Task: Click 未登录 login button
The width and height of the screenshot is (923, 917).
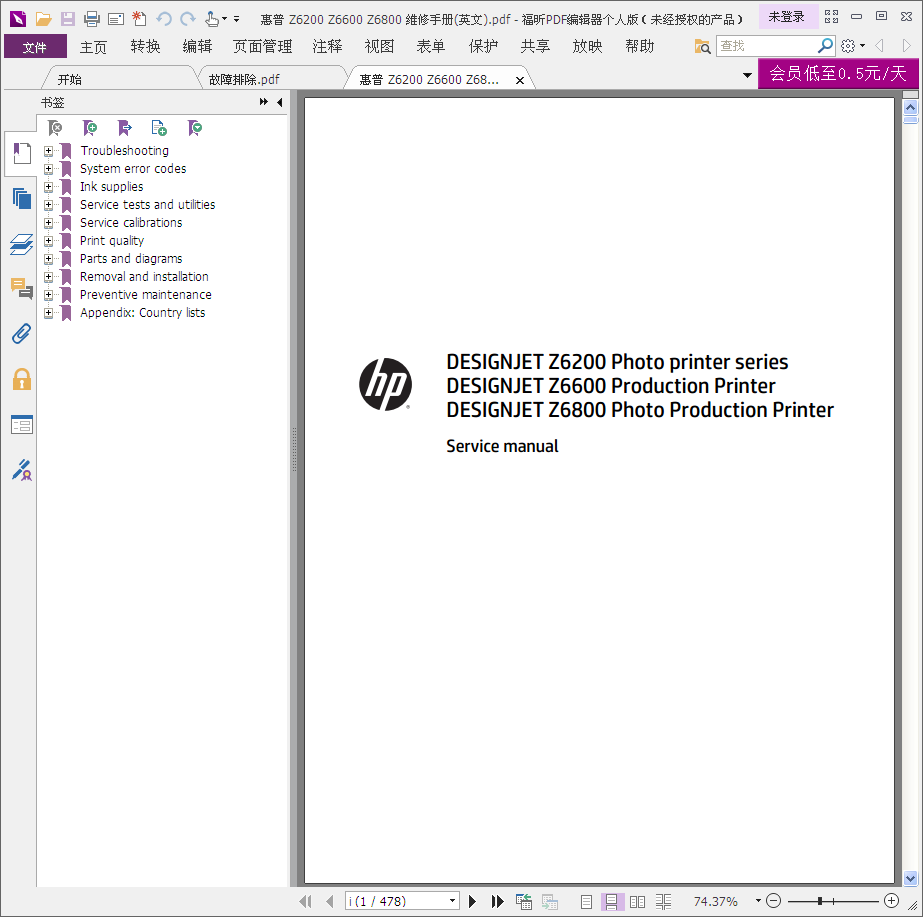Action: pyautogui.click(x=787, y=17)
